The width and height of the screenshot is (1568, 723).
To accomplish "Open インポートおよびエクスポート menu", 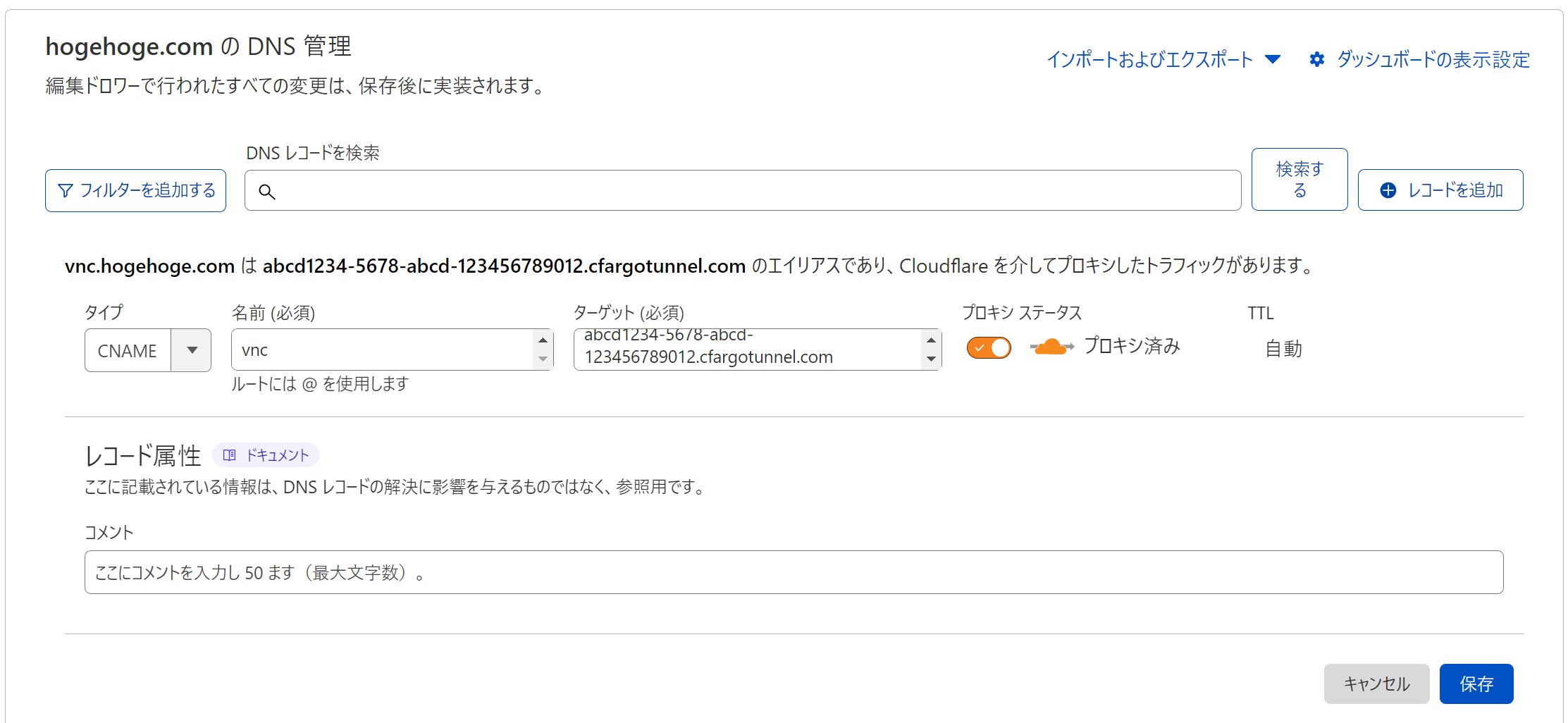I will click(1163, 59).
